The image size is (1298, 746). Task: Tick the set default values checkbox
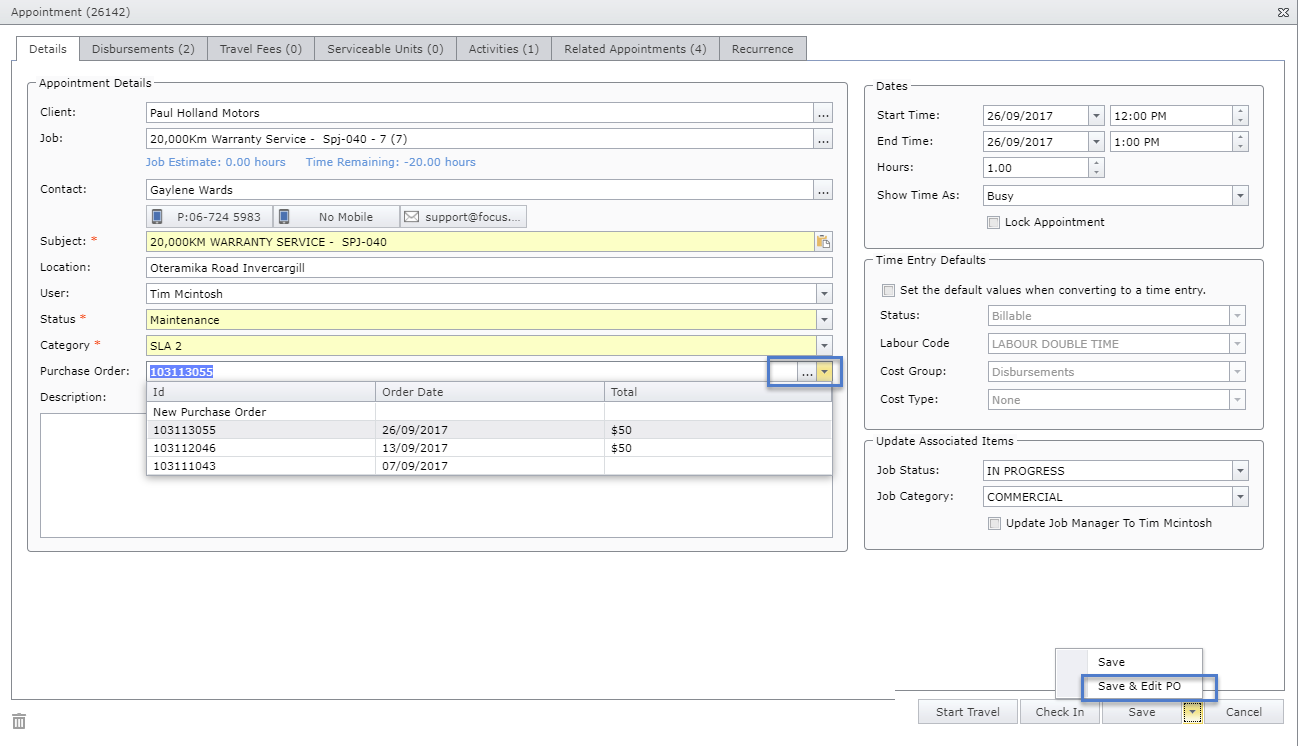click(x=888, y=290)
